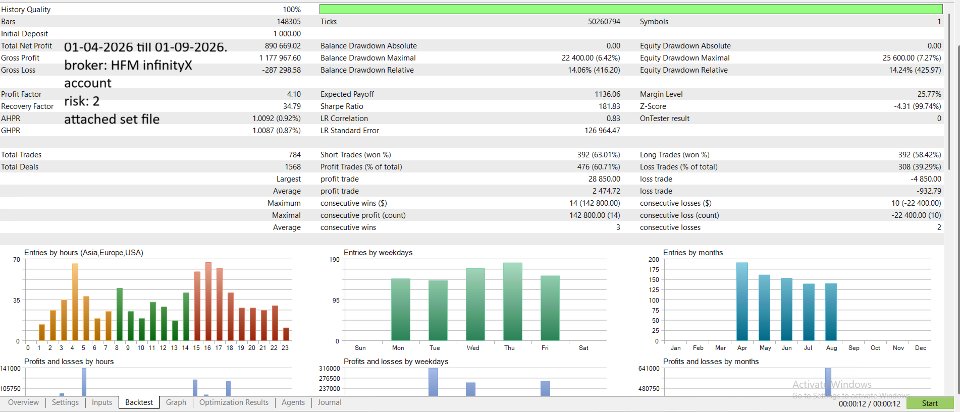Click the Margin Level value 25.77%

coord(928,94)
